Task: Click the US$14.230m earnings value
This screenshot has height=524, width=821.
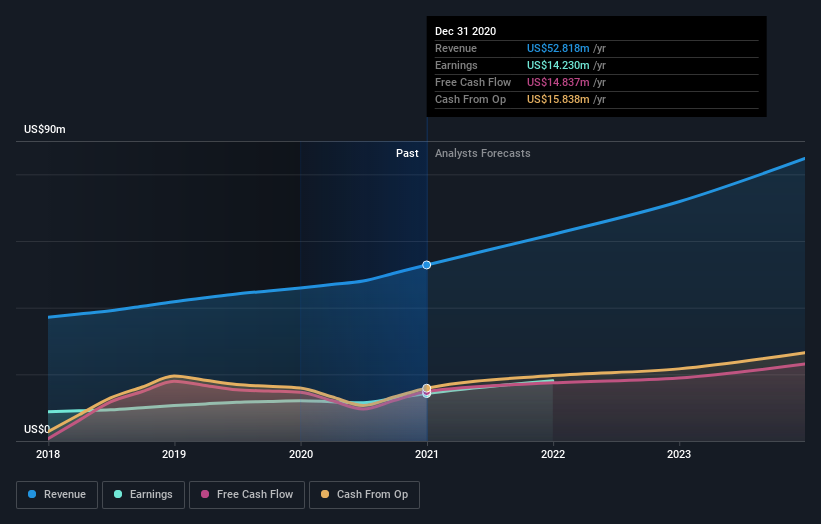Action: pyautogui.click(x=558, y=65)
